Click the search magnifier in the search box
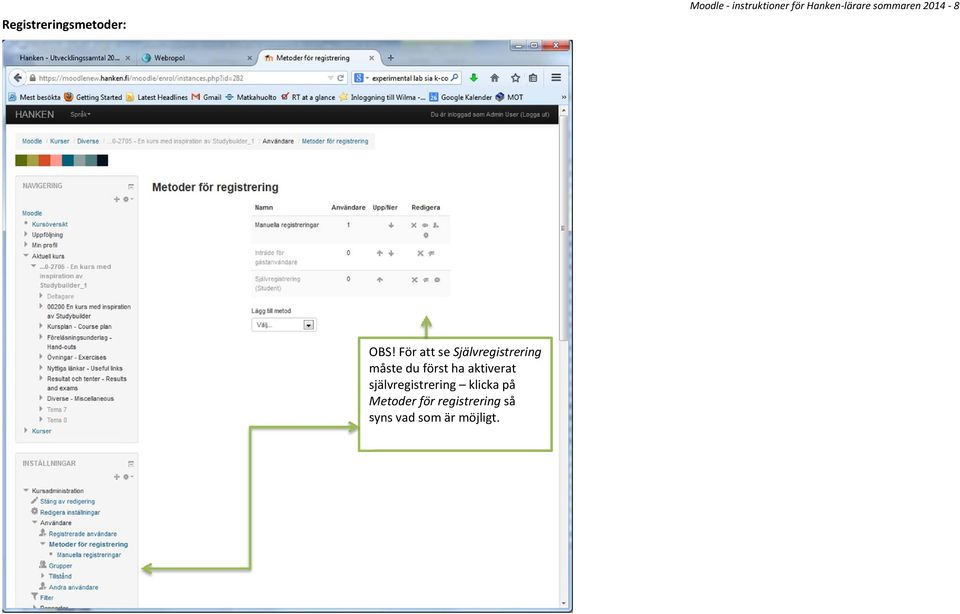This screenshot has height=614, width=960. [x=454, y=78]
